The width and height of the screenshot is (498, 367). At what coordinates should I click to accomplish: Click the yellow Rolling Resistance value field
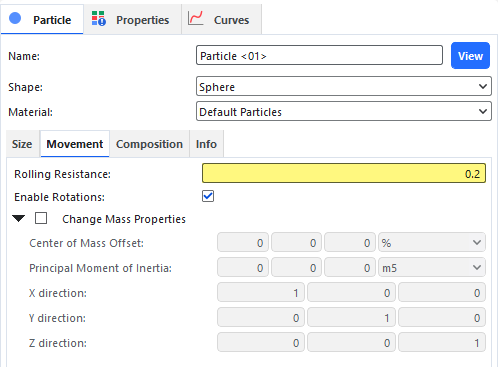(x=344, y=173)
